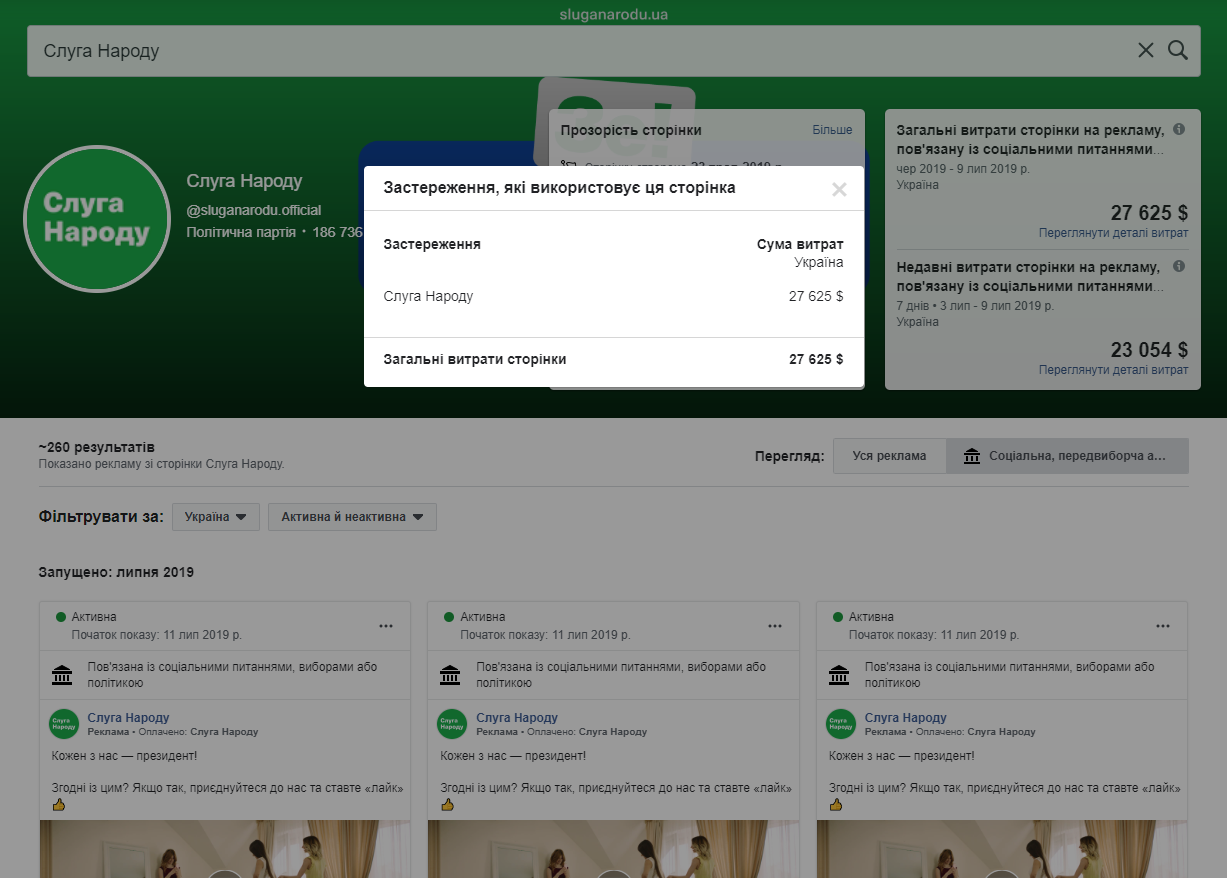The height and width of the screenshot is (878, 1227).
Task: Click the info icon beside recent ad spend
Action: click(x=1179, y=267)
